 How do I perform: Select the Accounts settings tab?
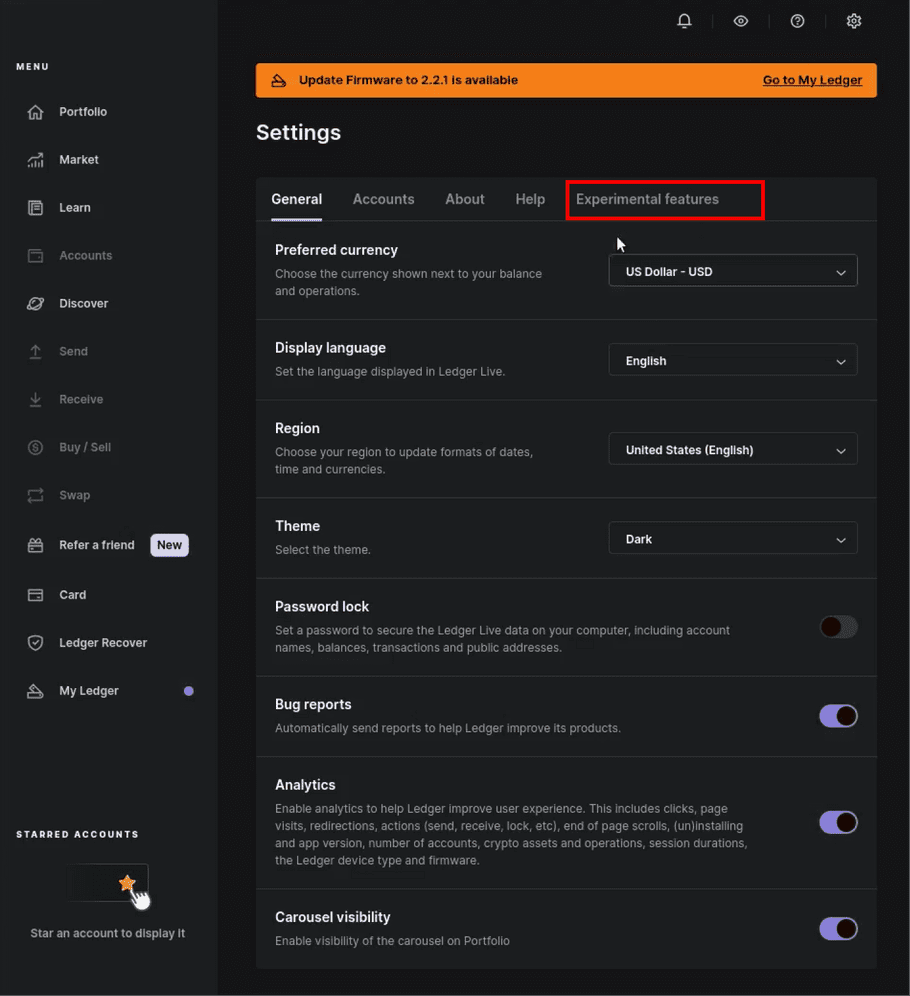click(383, 199)
